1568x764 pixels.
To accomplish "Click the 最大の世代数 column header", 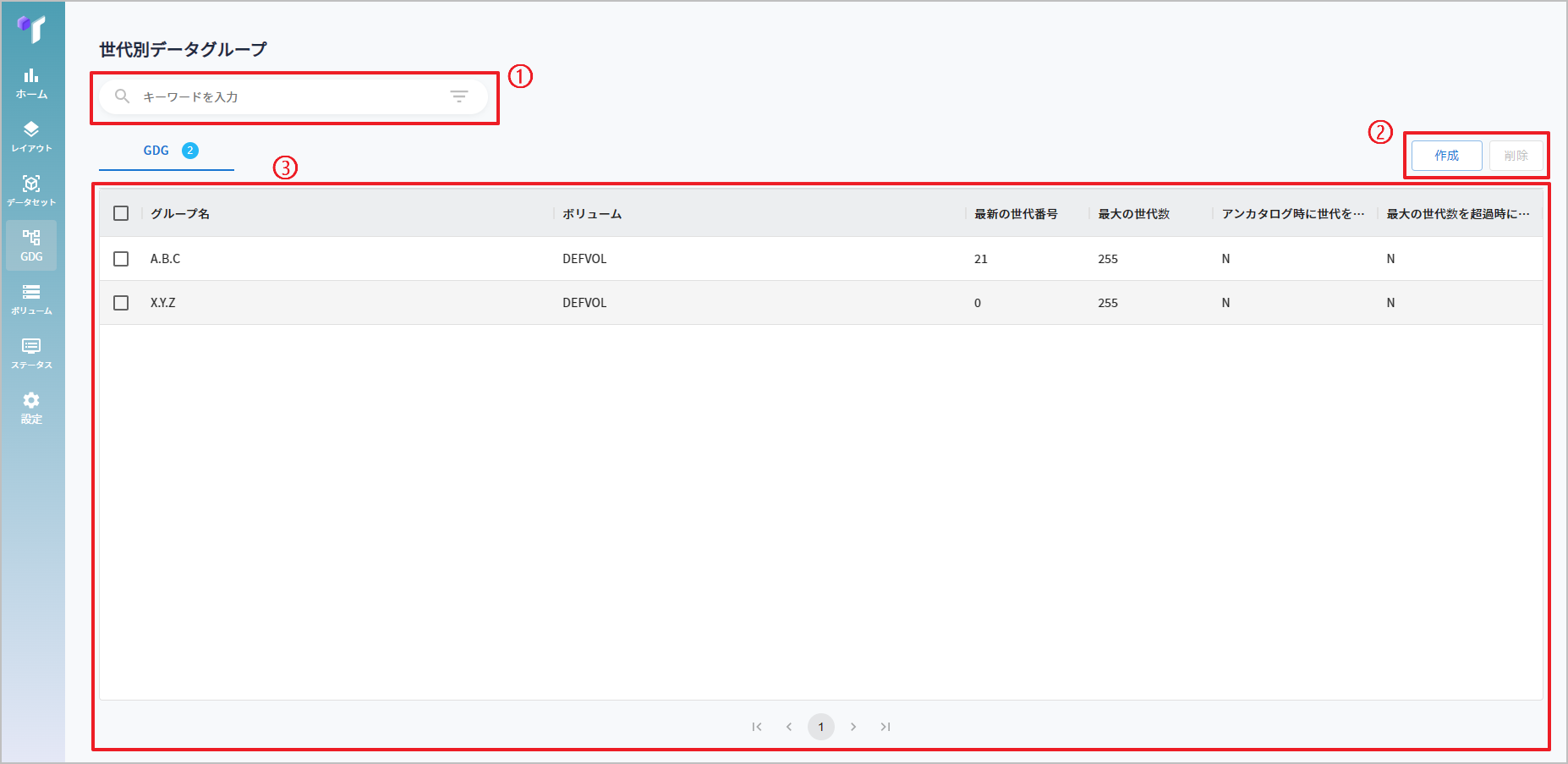I will click(x=1134, y=214).
